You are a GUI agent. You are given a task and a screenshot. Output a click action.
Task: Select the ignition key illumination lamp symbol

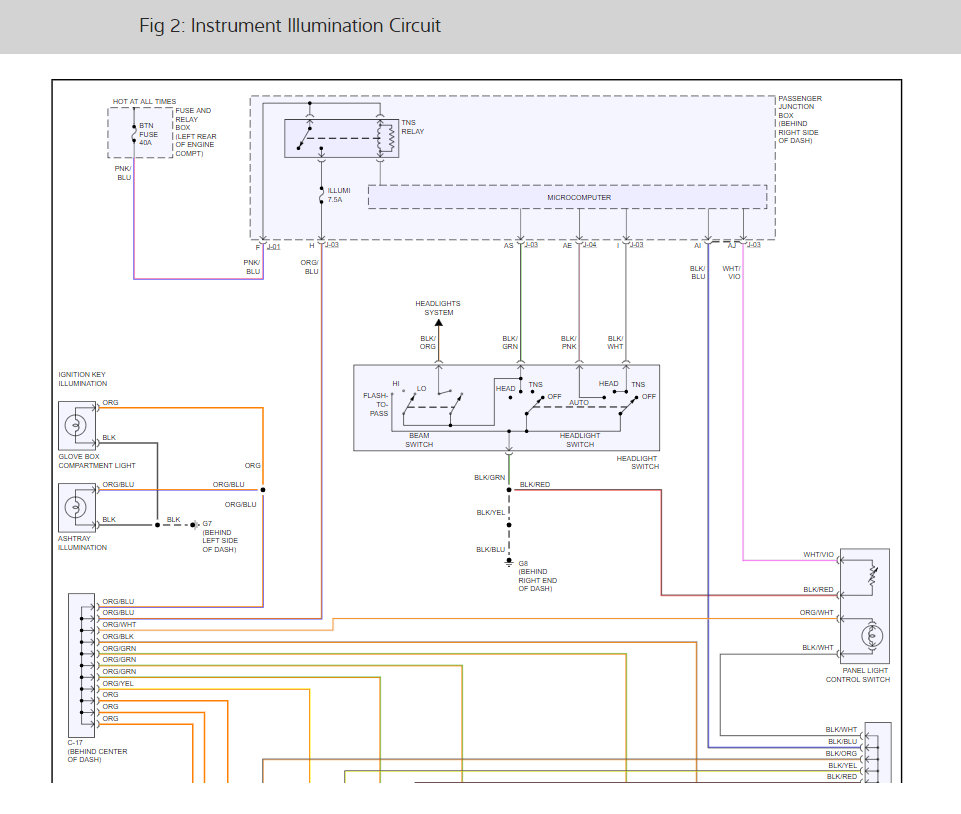click(74, 424)
